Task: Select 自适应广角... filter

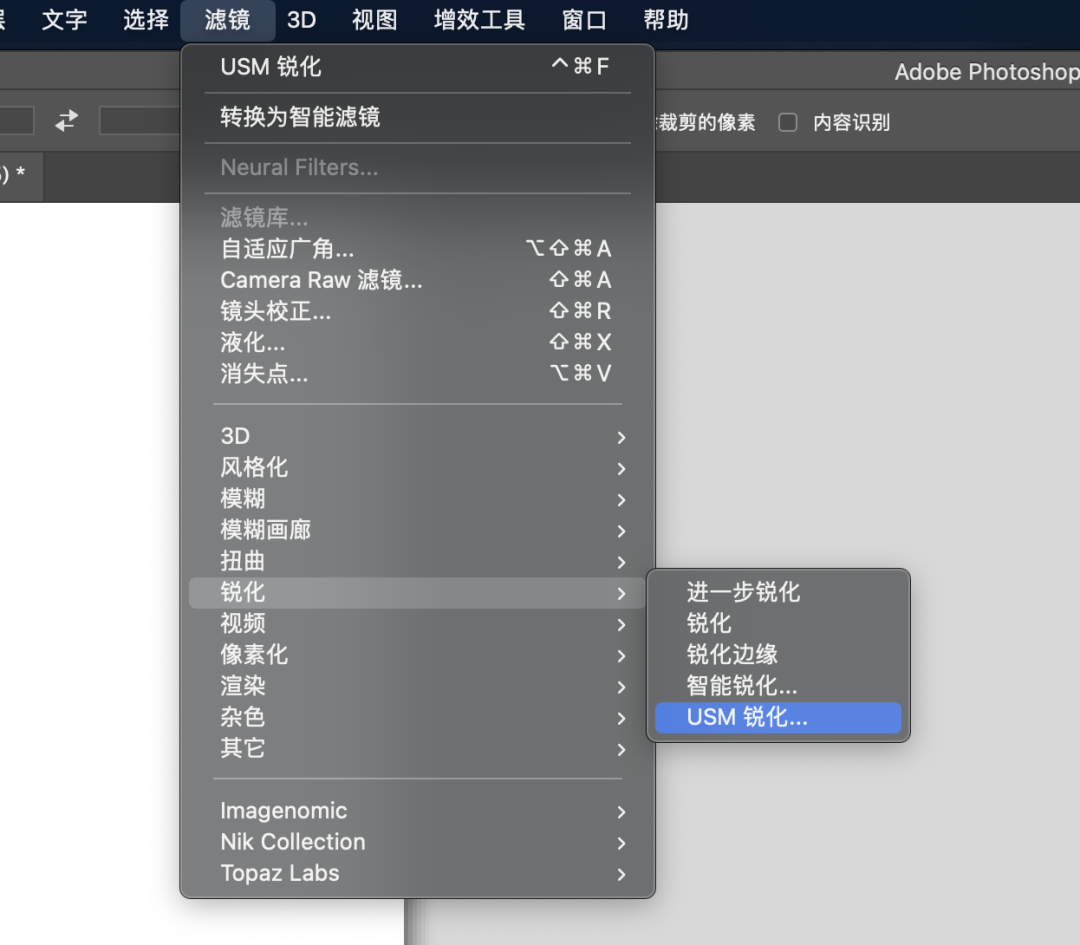Action: [417, 249]
